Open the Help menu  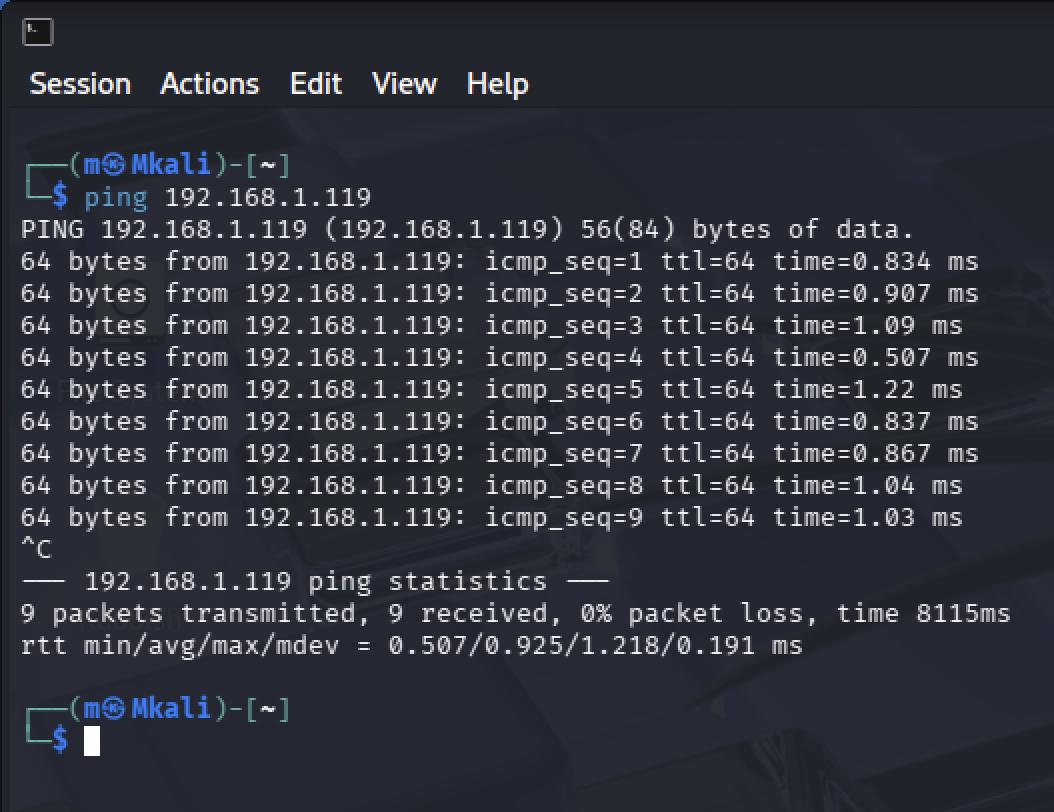[x=497, y=85]
